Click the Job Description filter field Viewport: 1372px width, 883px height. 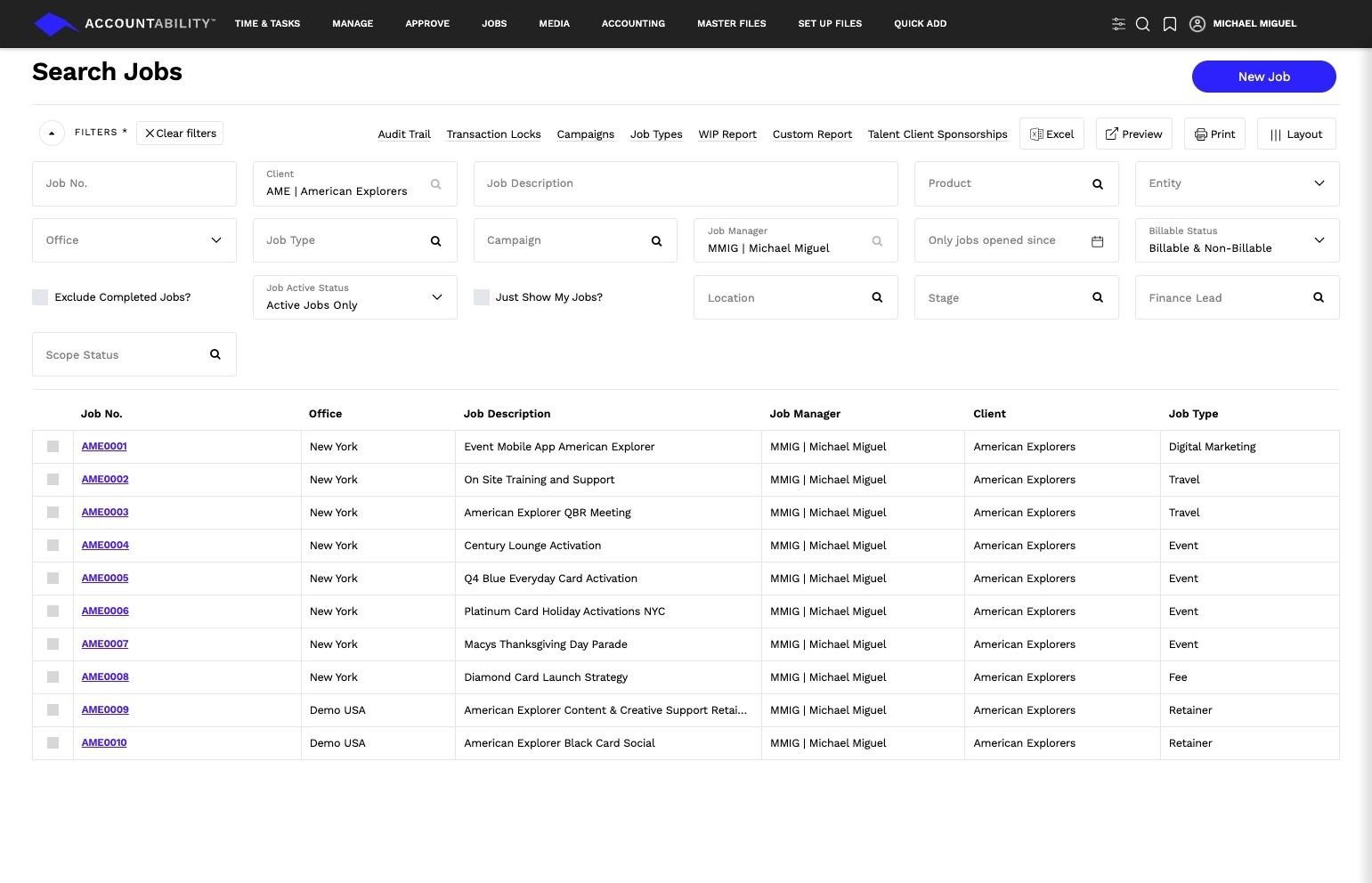[x=686, y=183]
